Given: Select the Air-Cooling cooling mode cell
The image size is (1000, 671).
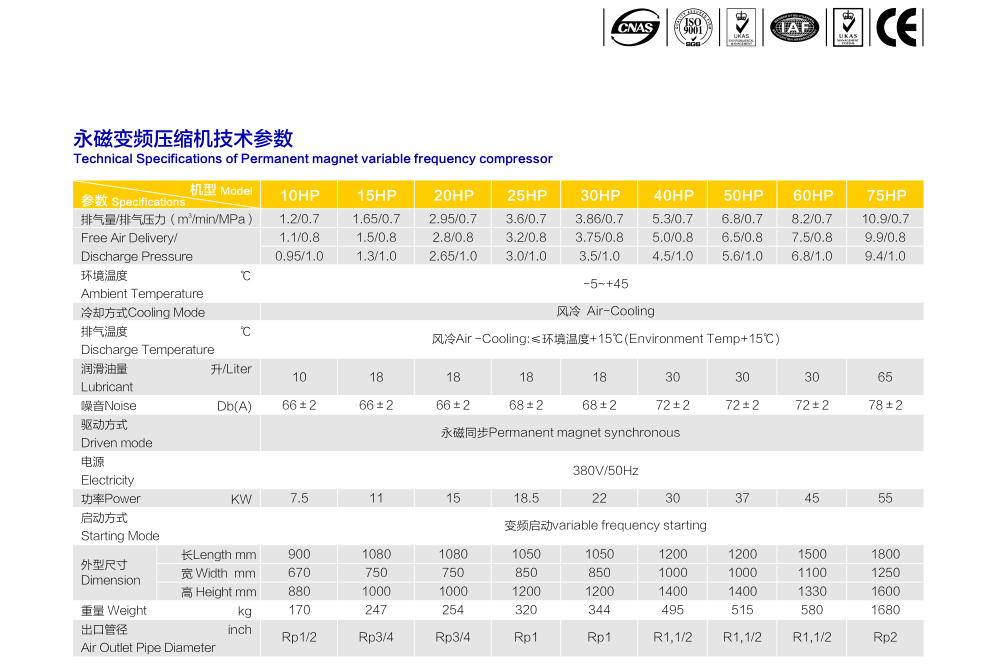Looking at the screenshot, I should point(605,311).
